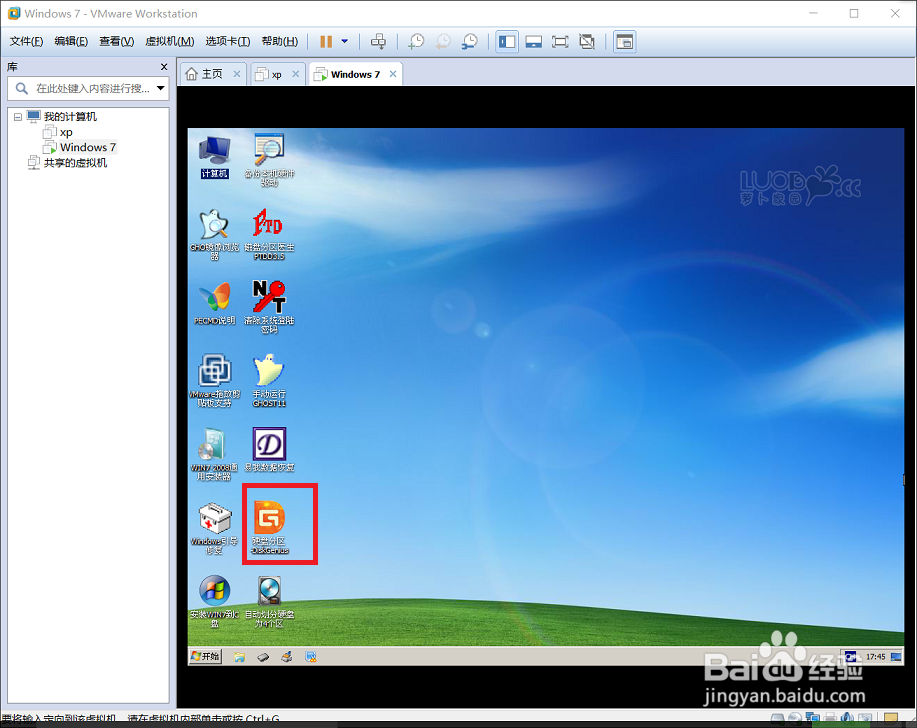Click the revert to snapshot toolbar icon
The image size is (917, 728).
pos(443,42)
